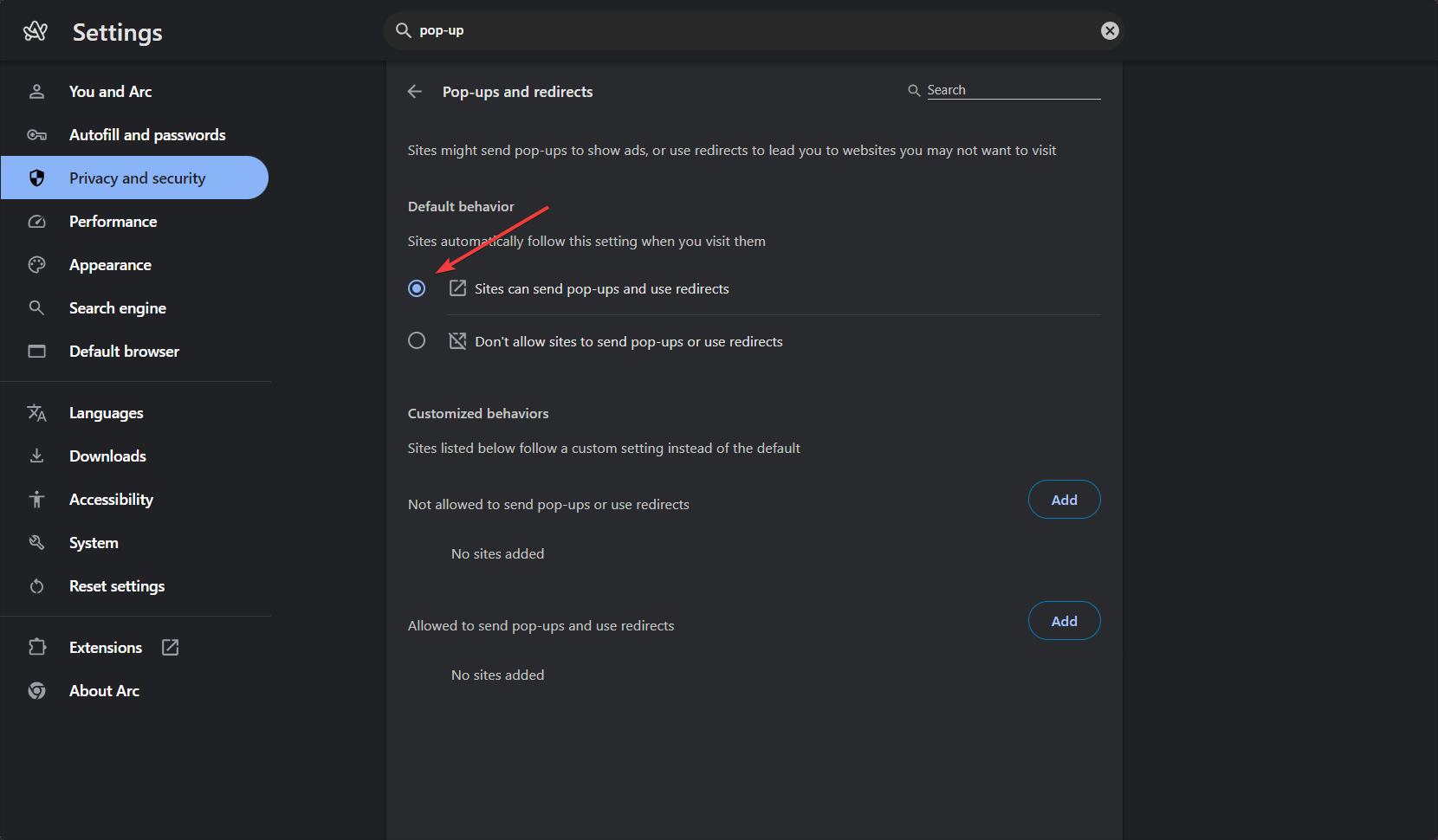
Task: Click the small search icon in Pop-ups page header
Action: pos(914,90)
